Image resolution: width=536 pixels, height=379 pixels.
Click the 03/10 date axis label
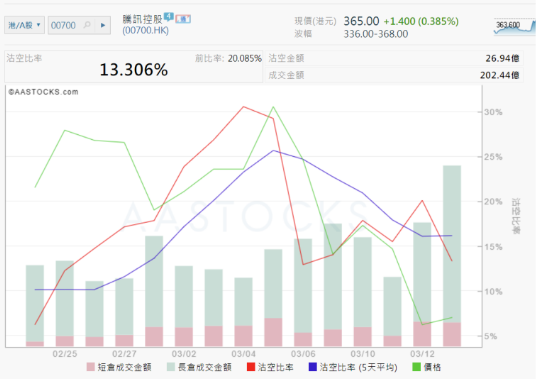point(363,354)
